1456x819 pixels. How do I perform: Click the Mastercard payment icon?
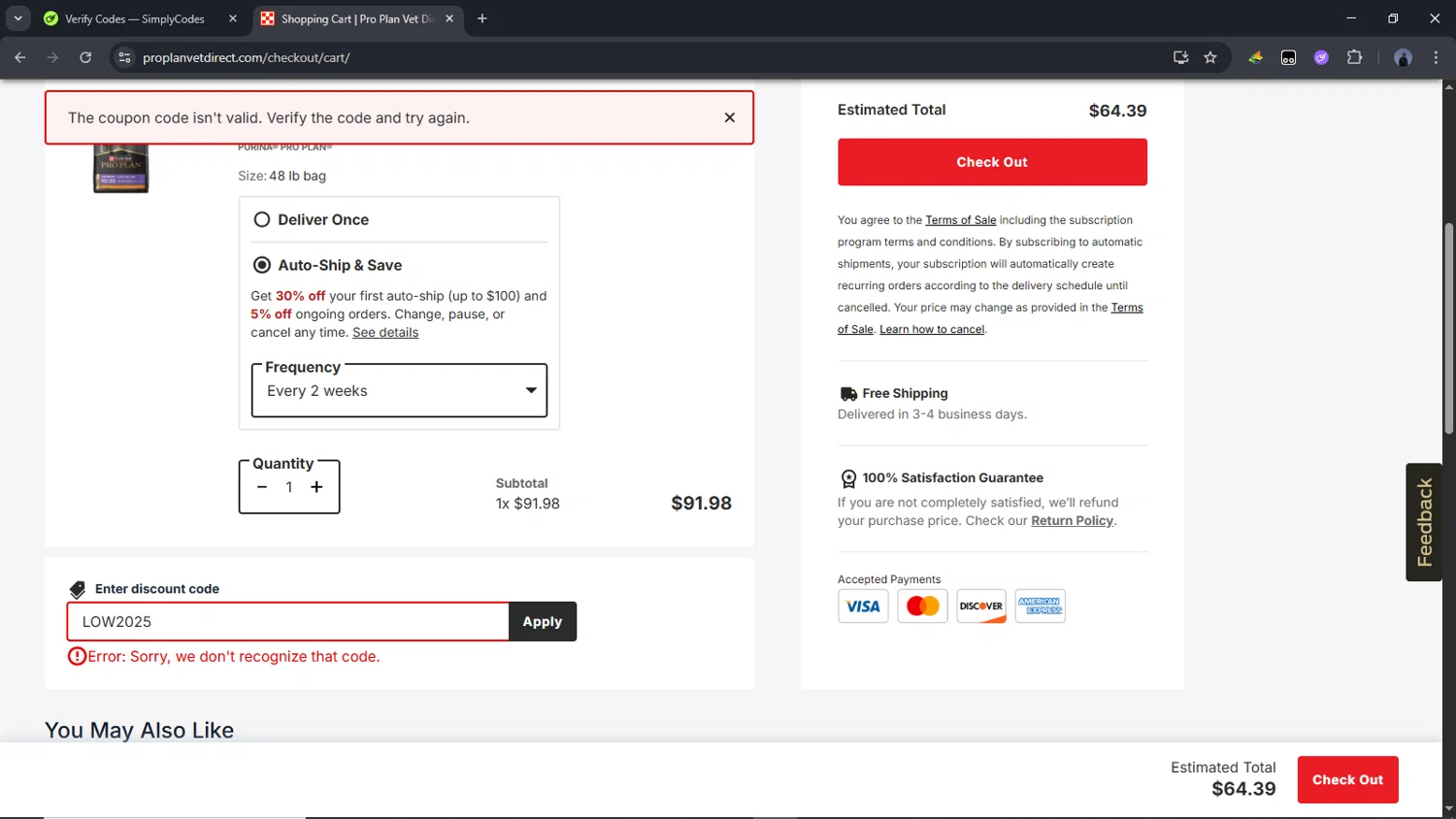[922, 606]
